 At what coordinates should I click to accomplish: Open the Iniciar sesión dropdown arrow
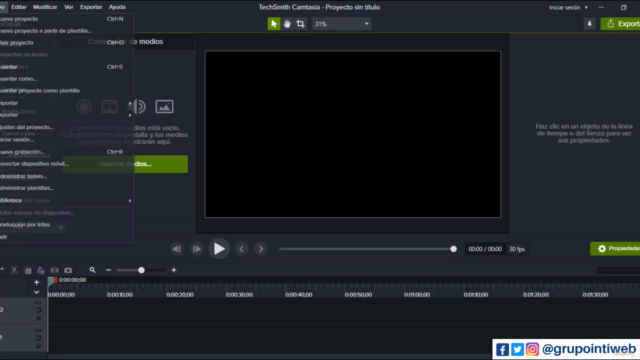coord(586,7)
